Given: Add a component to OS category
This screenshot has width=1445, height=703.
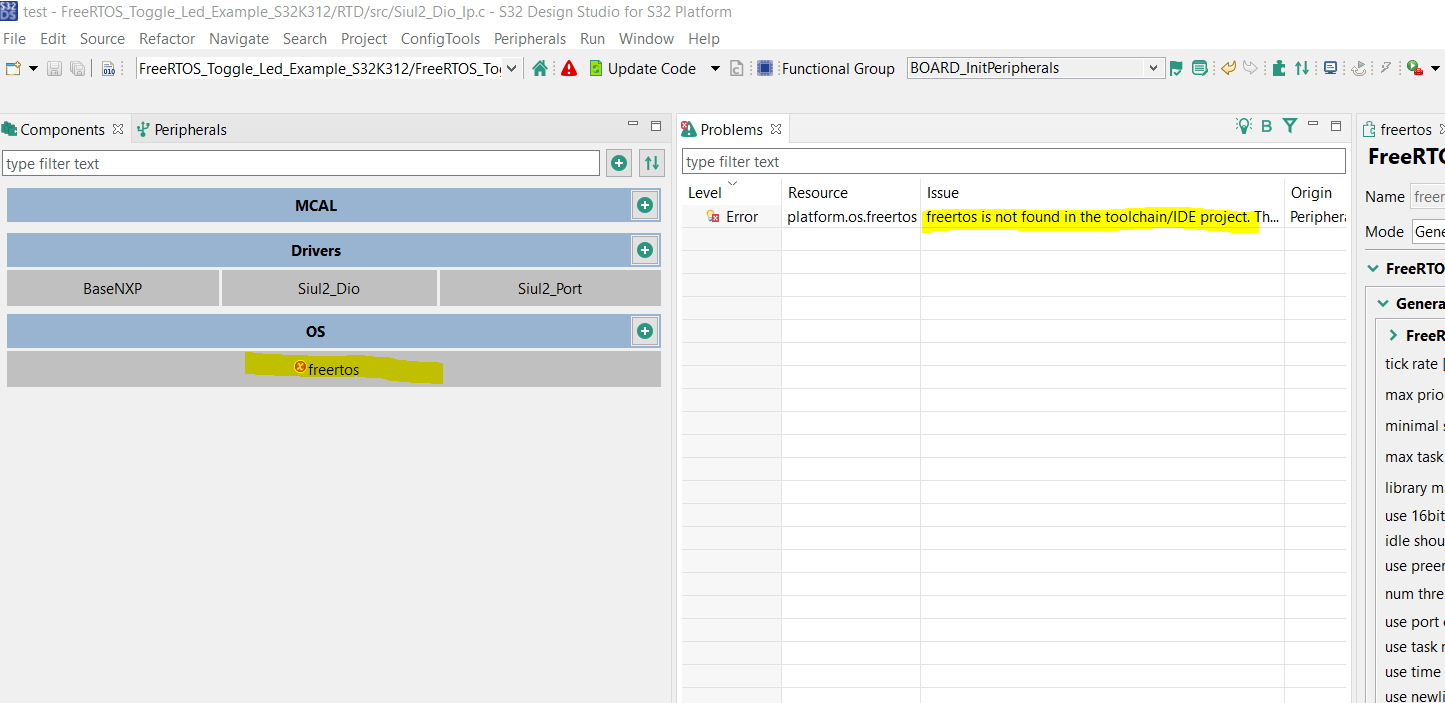Looking at the screenshot, I should [645, 331].
